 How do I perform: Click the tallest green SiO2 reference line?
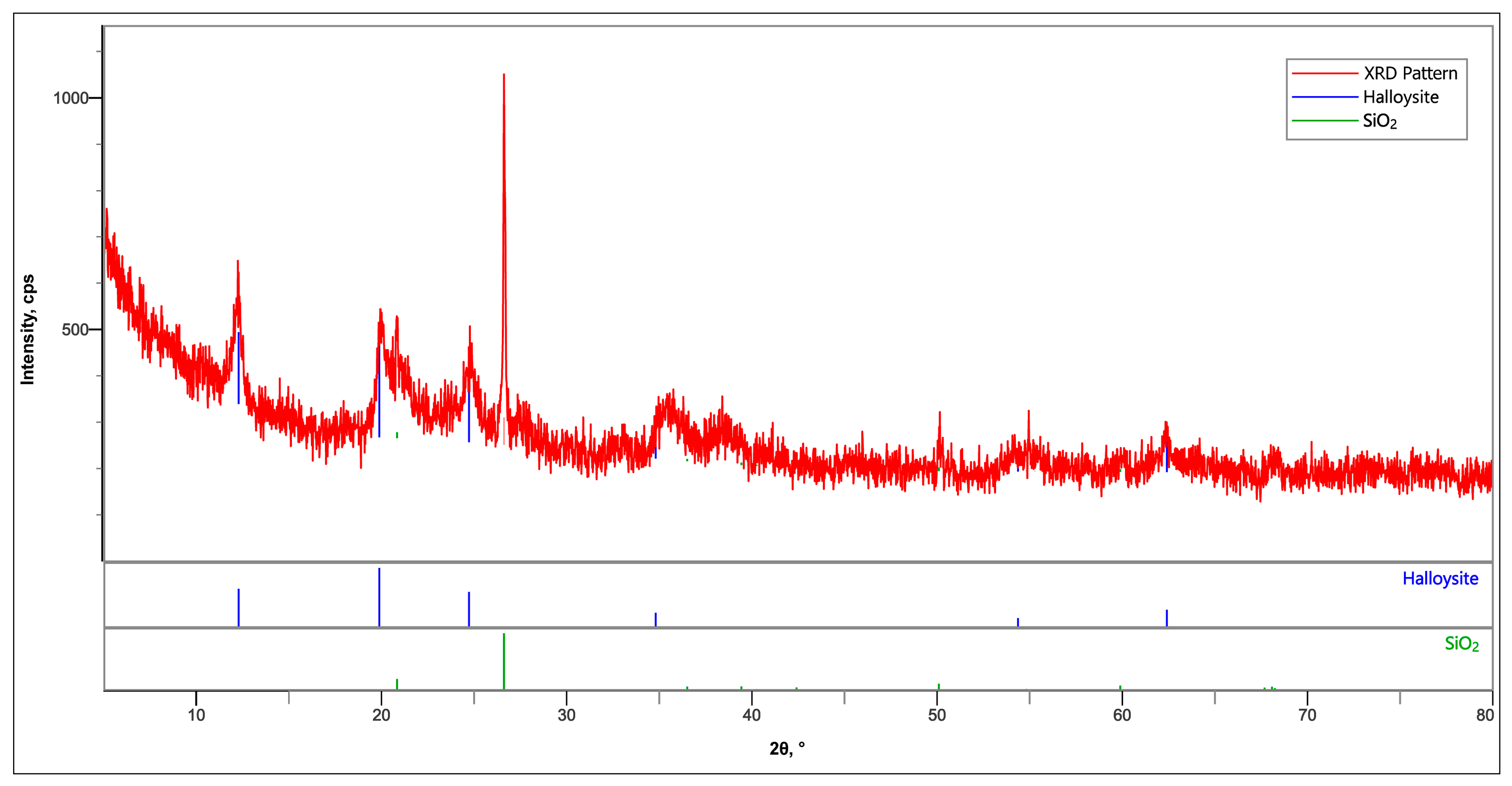(504, 661)
